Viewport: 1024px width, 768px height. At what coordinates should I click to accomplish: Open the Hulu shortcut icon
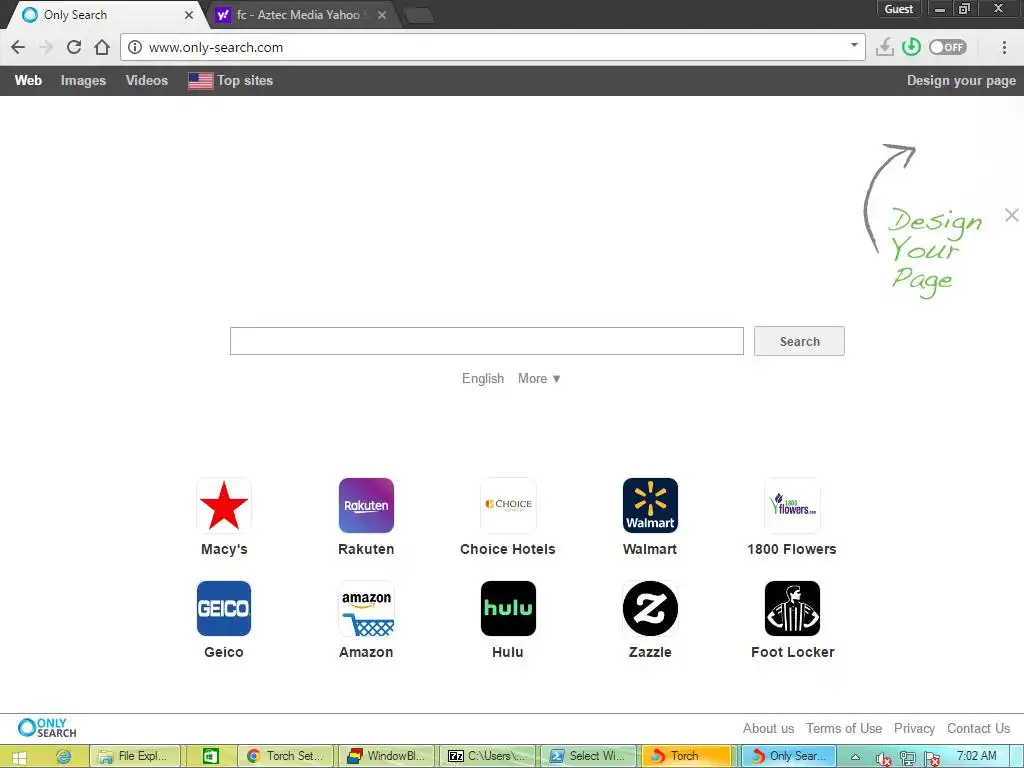(508, 608)
